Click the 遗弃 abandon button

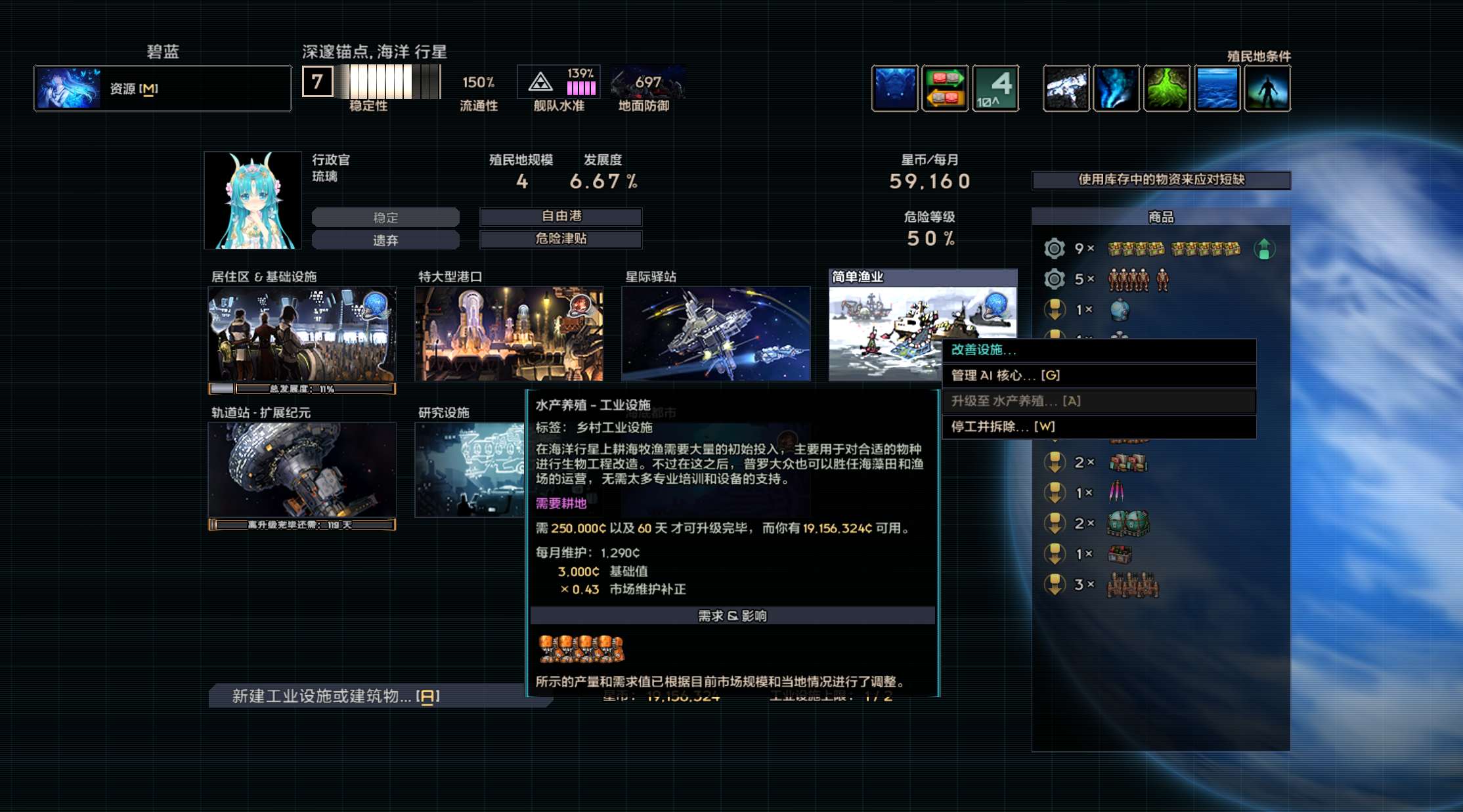point(385,240)
